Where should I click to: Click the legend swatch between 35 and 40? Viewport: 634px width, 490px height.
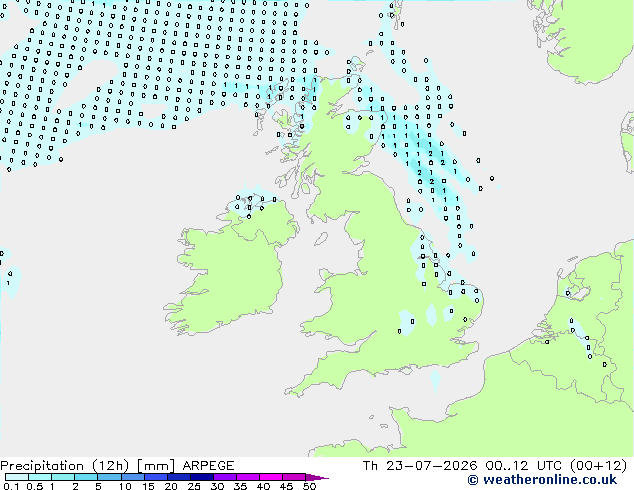pyautogui.click(x=247, y=477)
